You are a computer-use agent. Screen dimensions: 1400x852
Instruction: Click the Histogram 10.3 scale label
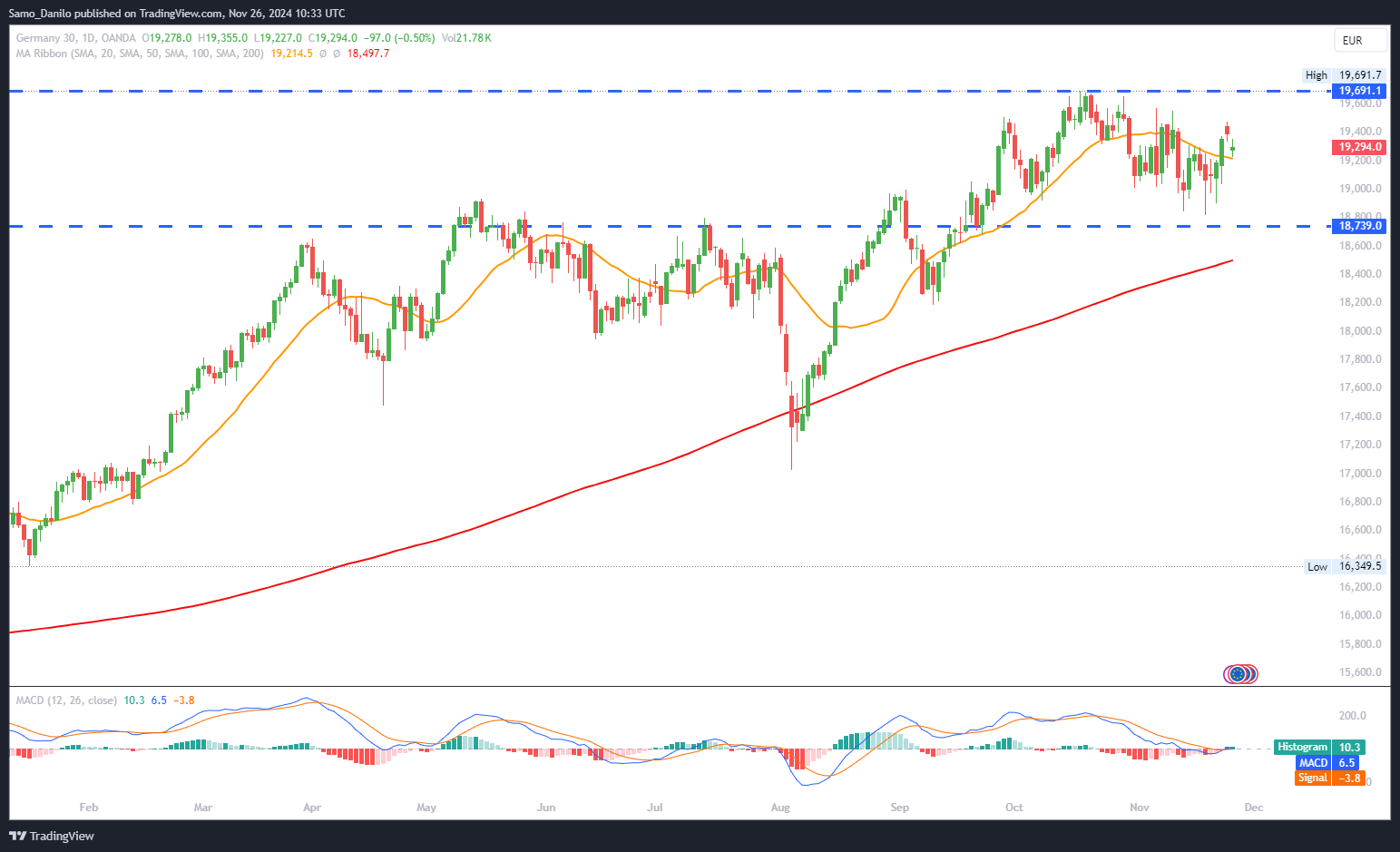(1319, 748)
